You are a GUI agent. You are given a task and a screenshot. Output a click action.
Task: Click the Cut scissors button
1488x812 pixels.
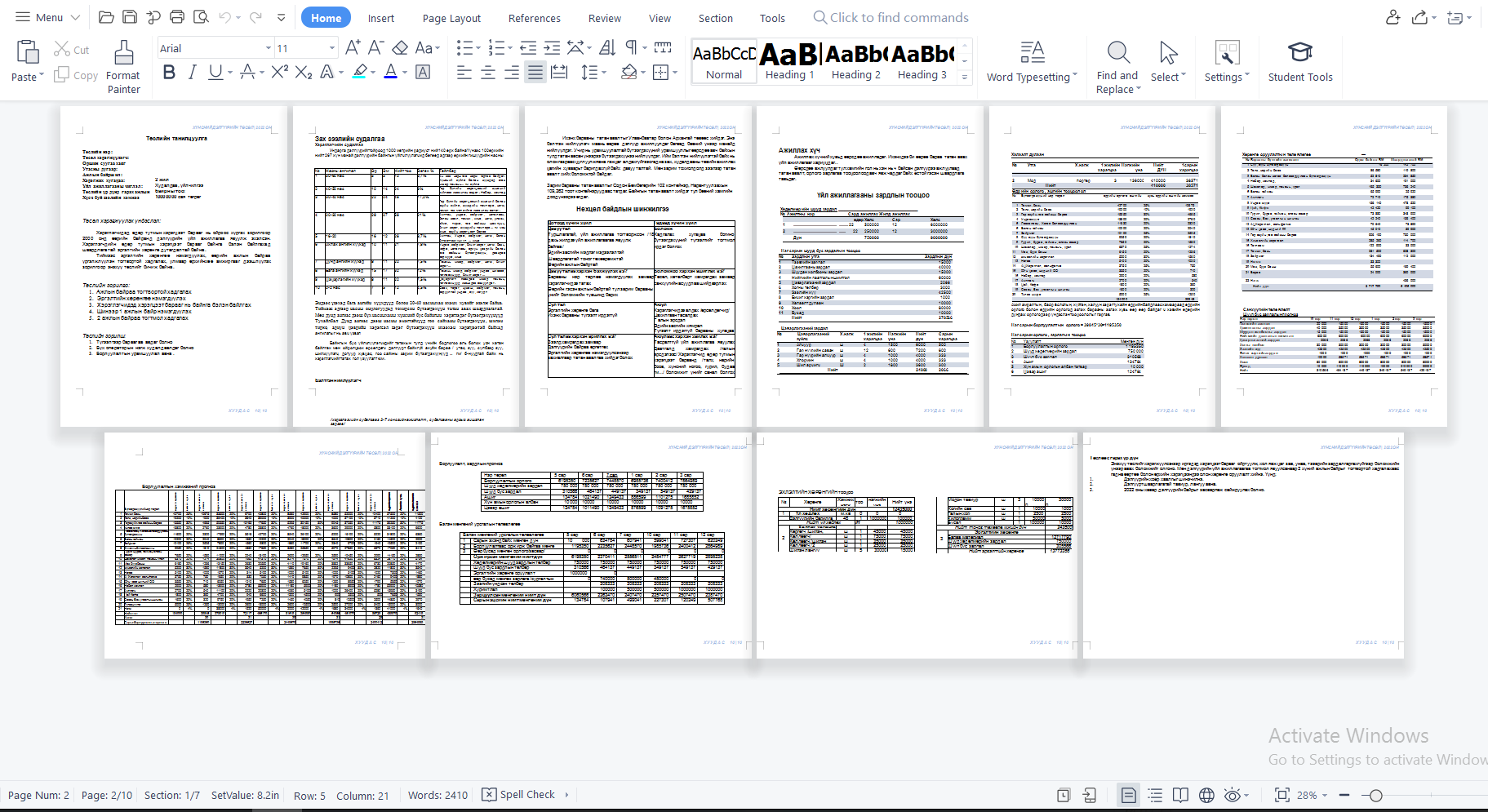click(x=71, y=50)
